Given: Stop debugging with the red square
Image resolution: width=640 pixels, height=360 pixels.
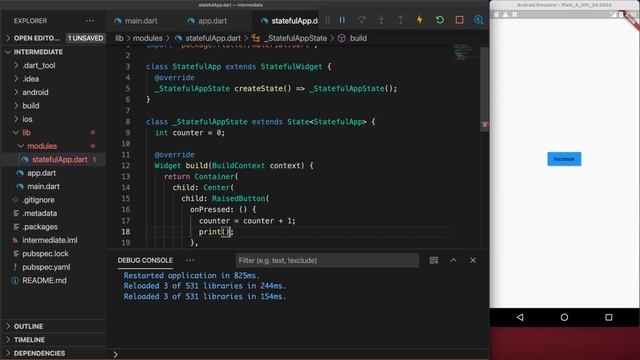Looking at the screenshot, I should click(x=459, y=20).
